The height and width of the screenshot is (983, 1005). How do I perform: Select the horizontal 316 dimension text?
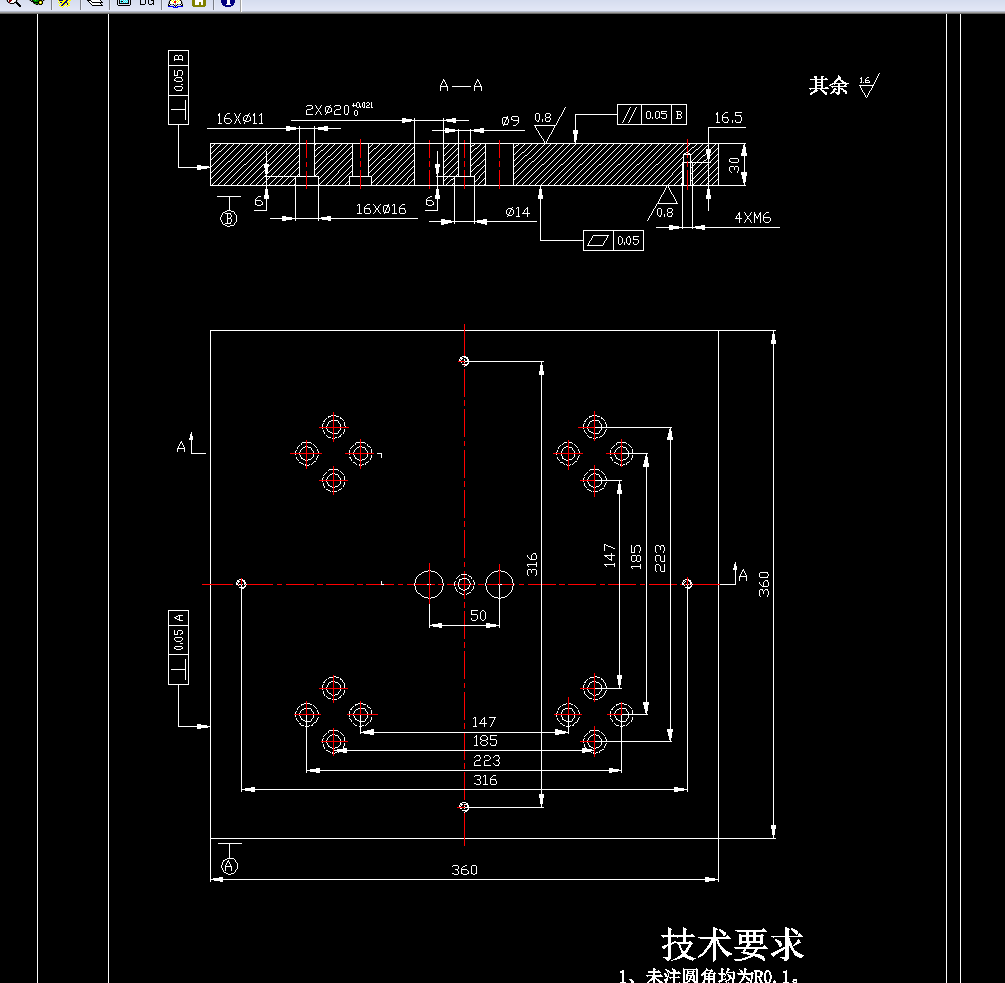(x=485, y=781)
